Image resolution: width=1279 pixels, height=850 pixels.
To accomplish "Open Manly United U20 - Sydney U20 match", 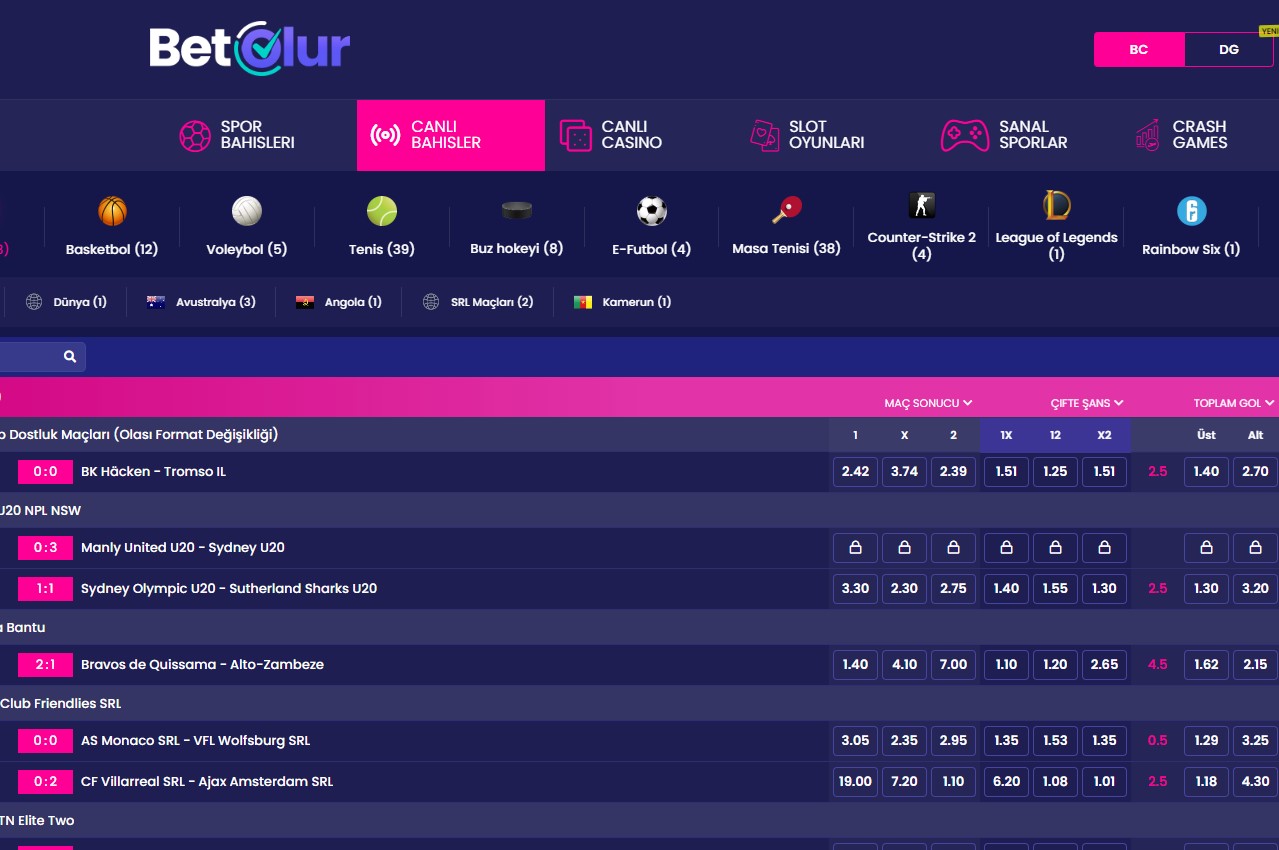I will (183, 548).
